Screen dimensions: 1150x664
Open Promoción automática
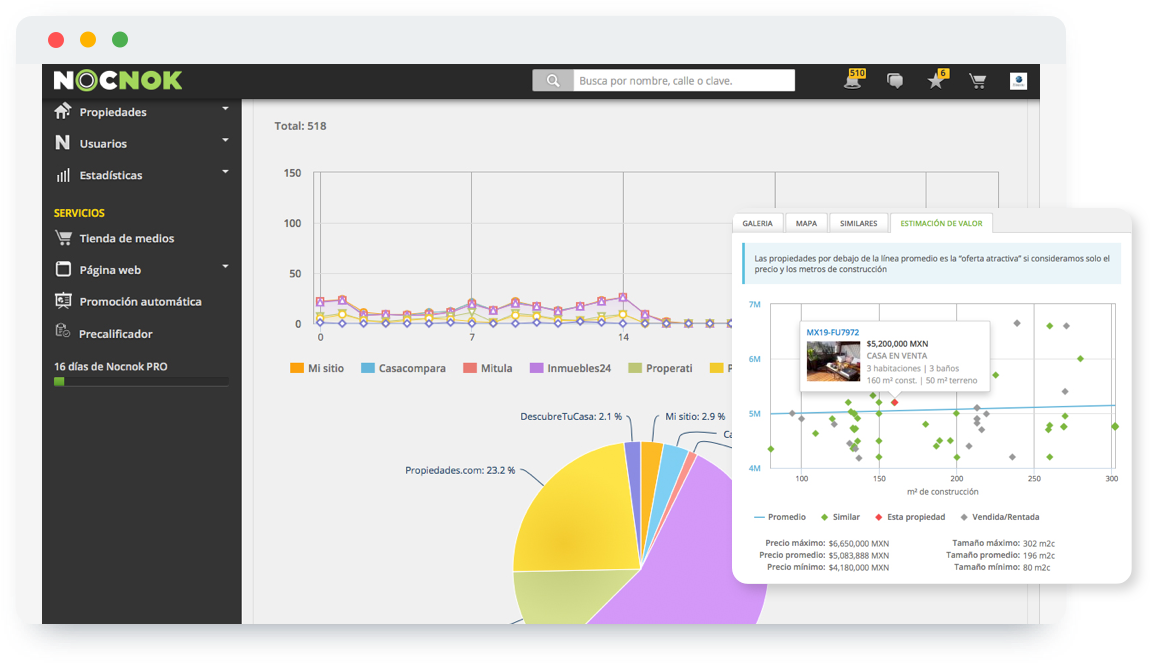pos(142,301)
